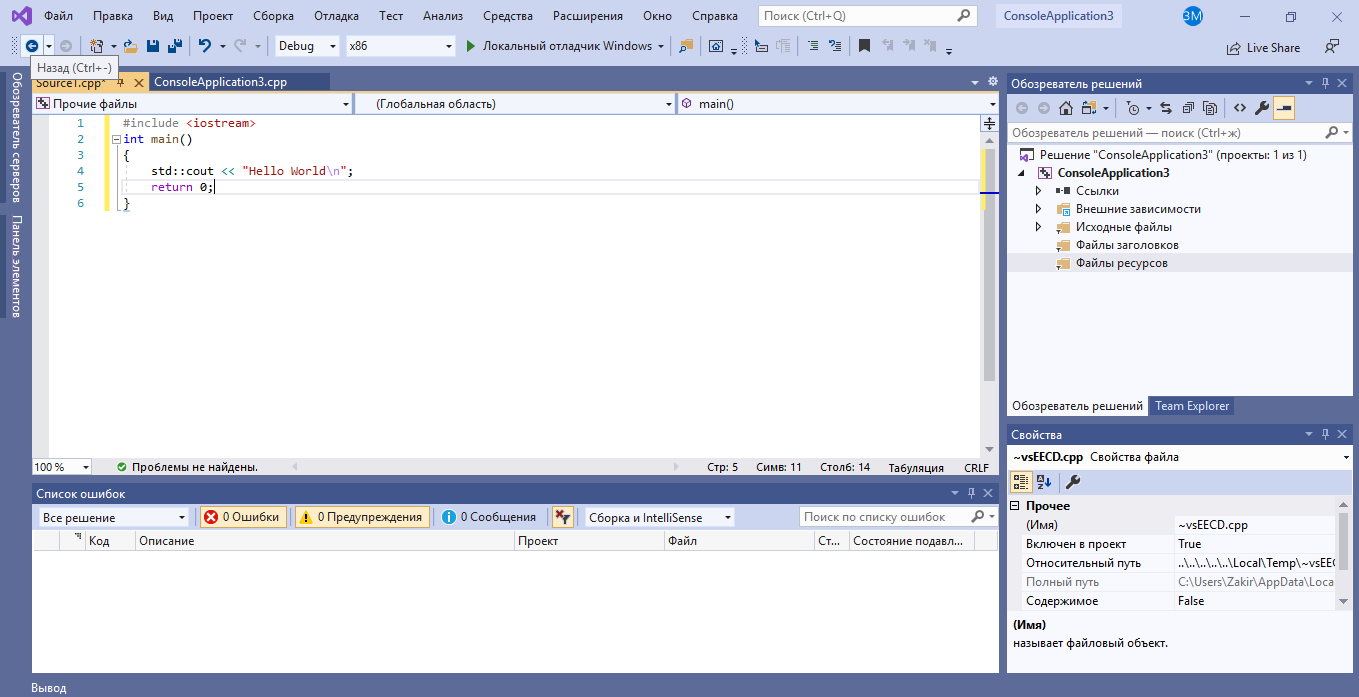The height and width of the screenshot is (697, 1359).
Task: Click the 3M account avatar
Action: pos(1192,16)
